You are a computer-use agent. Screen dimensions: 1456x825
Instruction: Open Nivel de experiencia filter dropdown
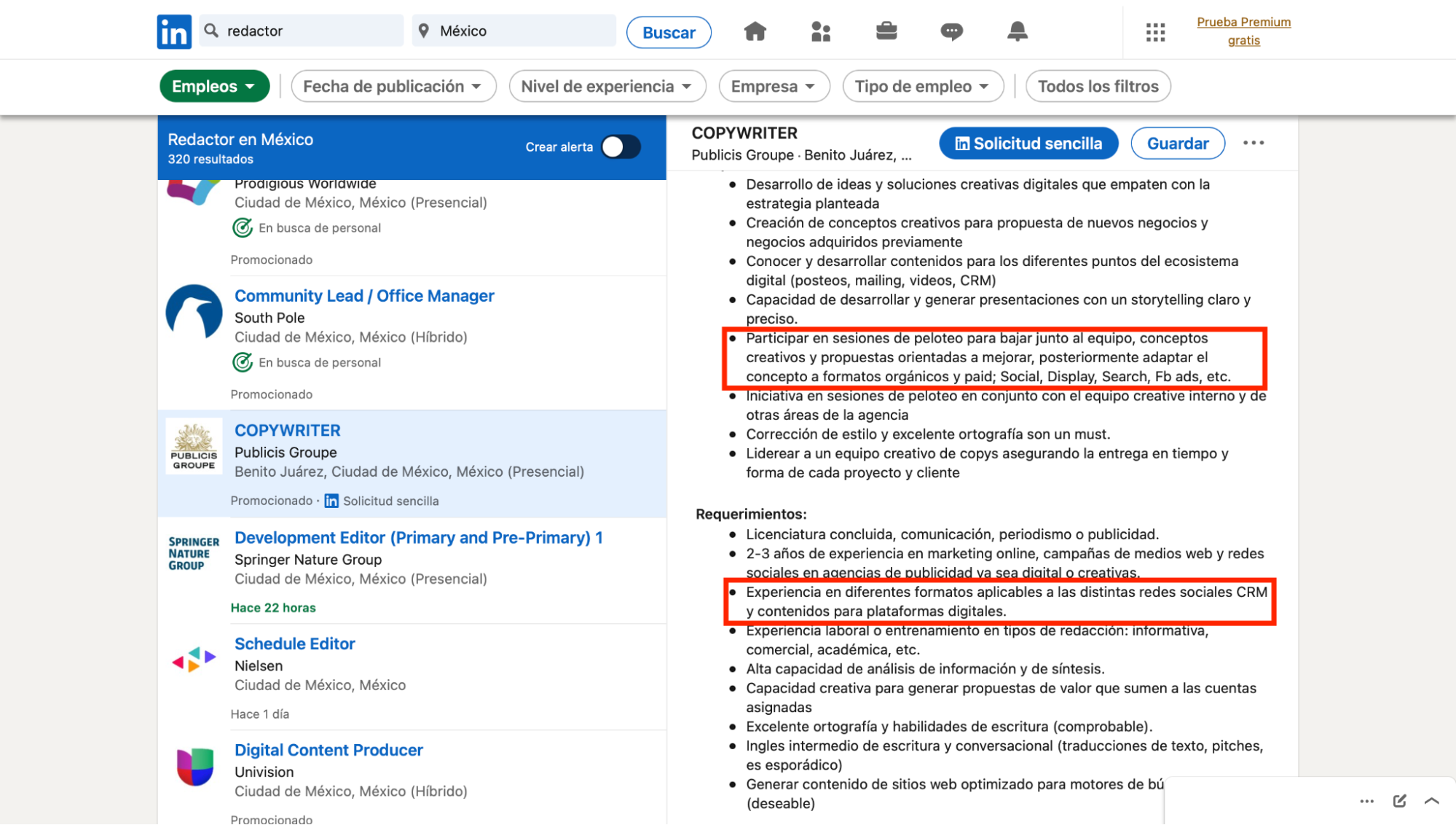607,86
